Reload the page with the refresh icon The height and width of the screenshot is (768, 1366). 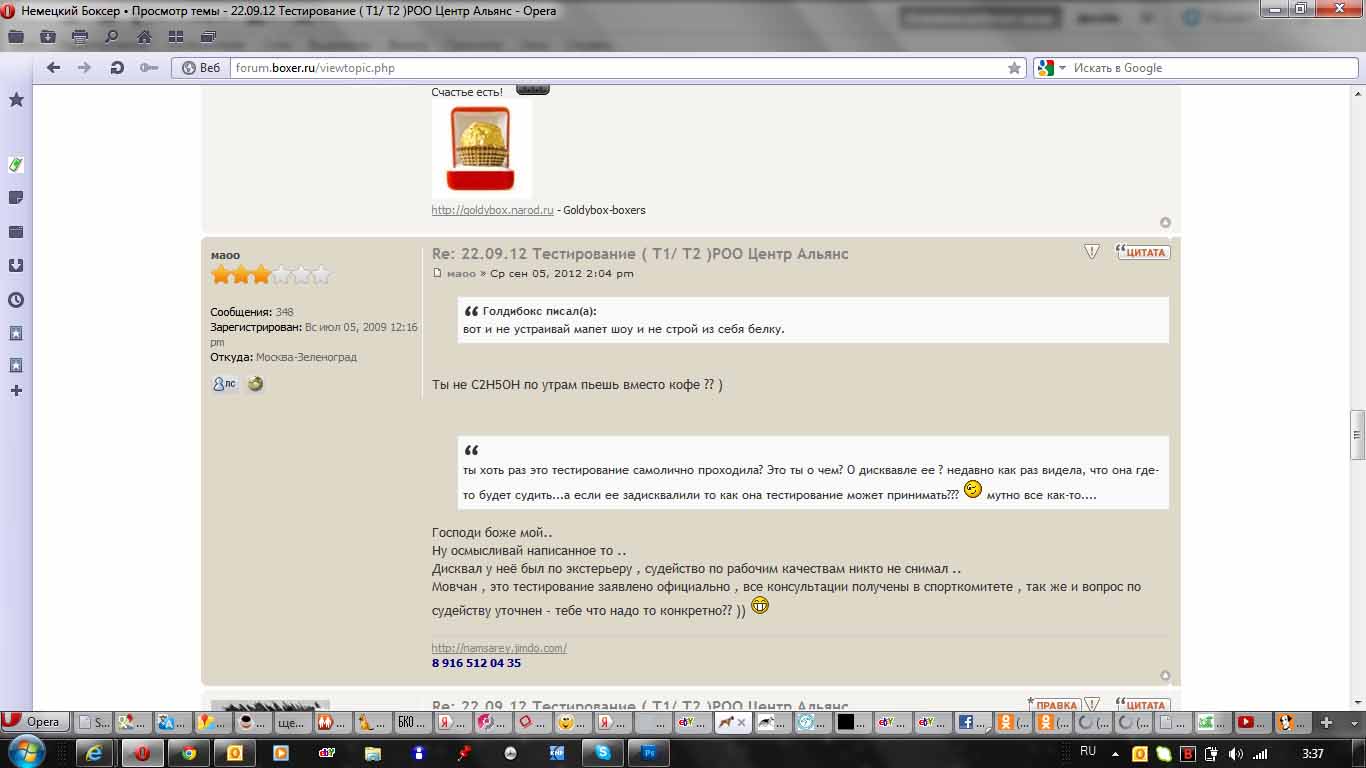tap(117, 68)
